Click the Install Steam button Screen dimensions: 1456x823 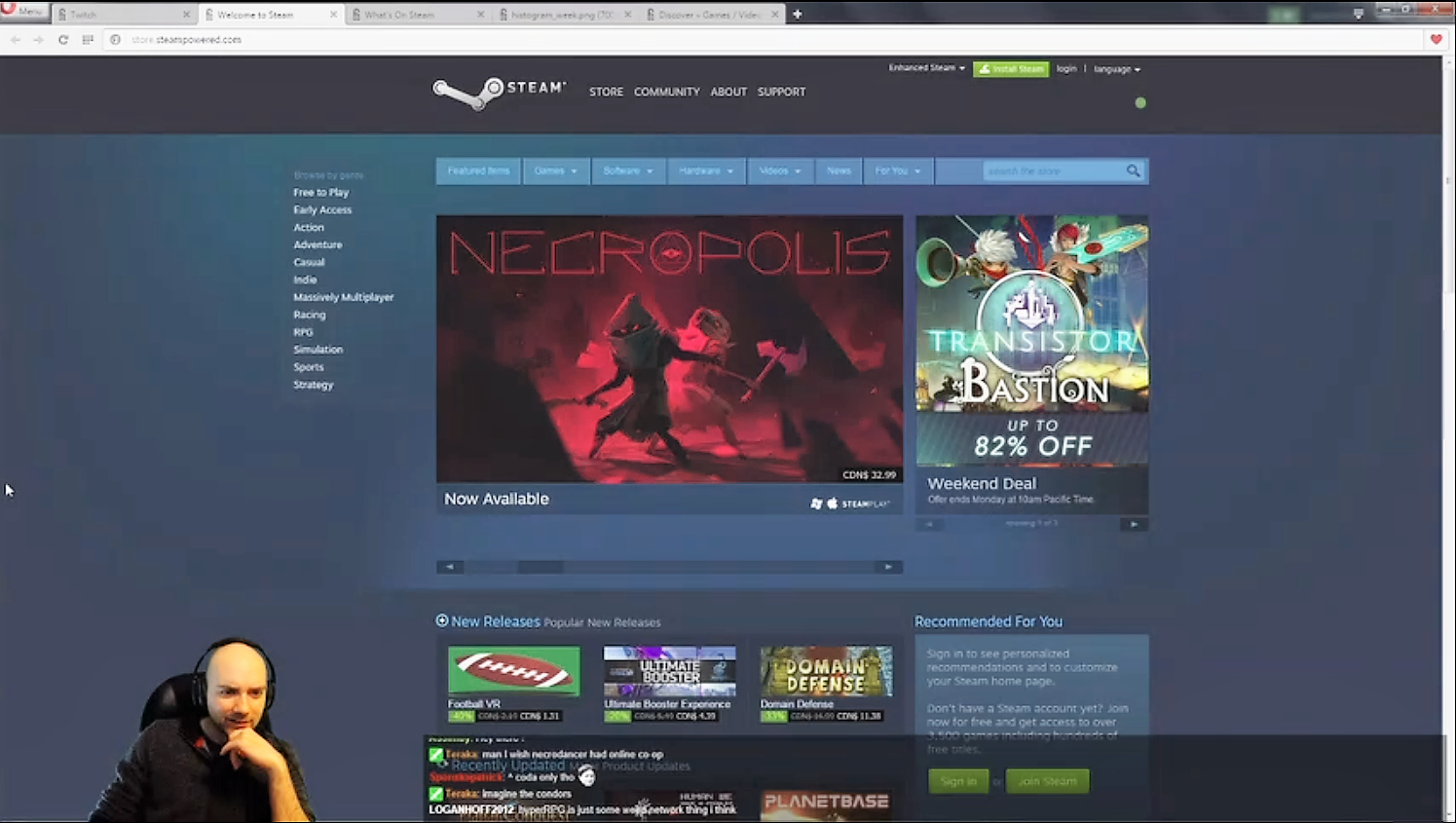pos(1011,69)
